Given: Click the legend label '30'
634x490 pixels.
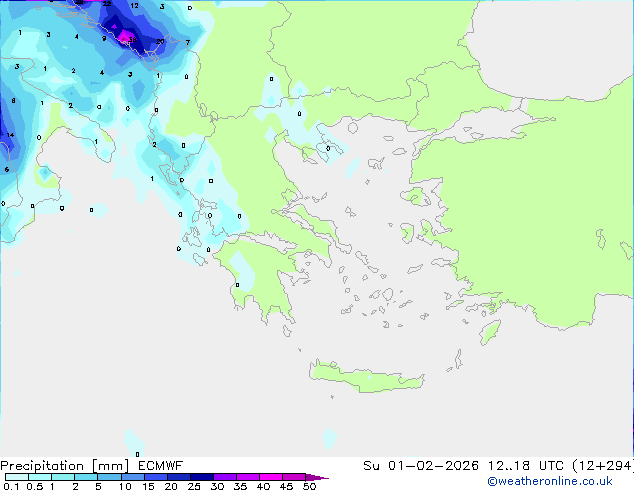Looking at the screenshot, I should pos(217,486).
